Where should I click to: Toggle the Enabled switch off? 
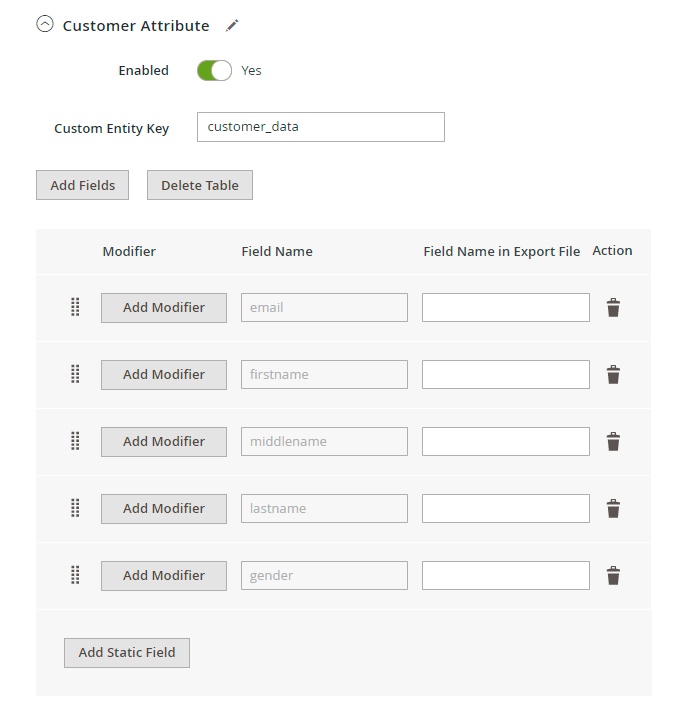click(214, 71)
